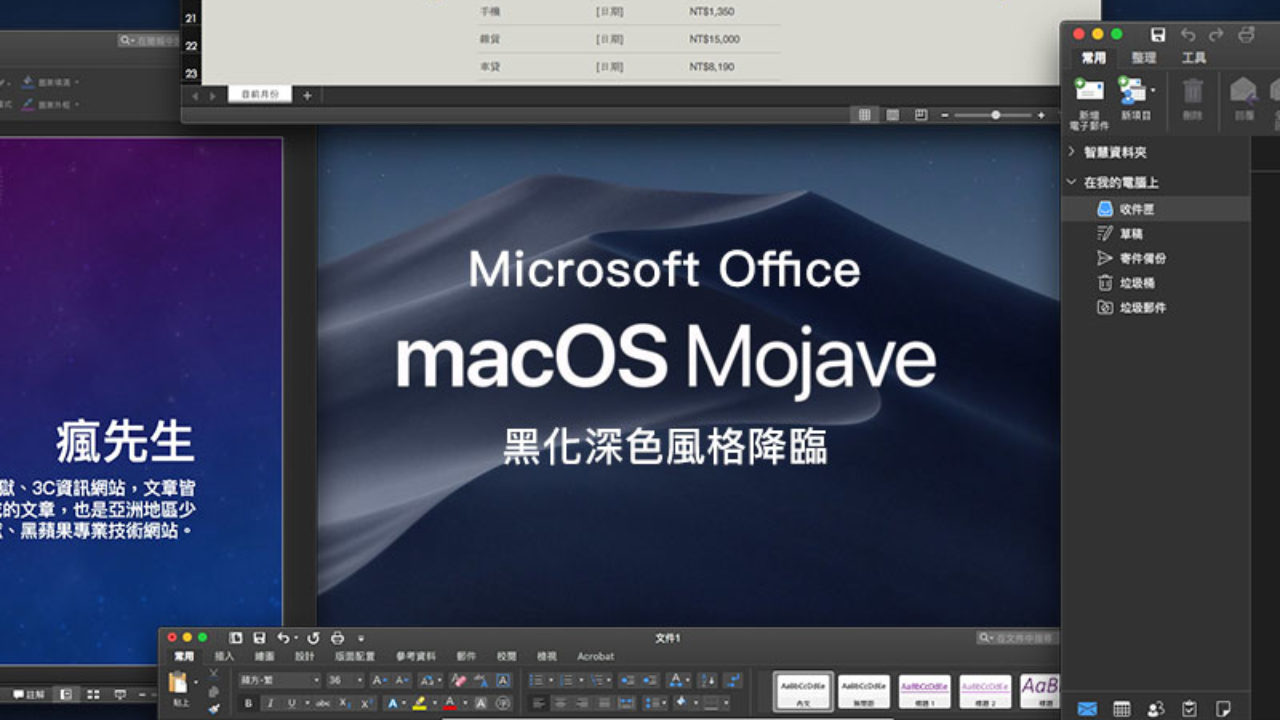The width and height of the screenshot is (1280, 720).
Task: Increase indent in Word paragraph tools
Action: point(650,680)
